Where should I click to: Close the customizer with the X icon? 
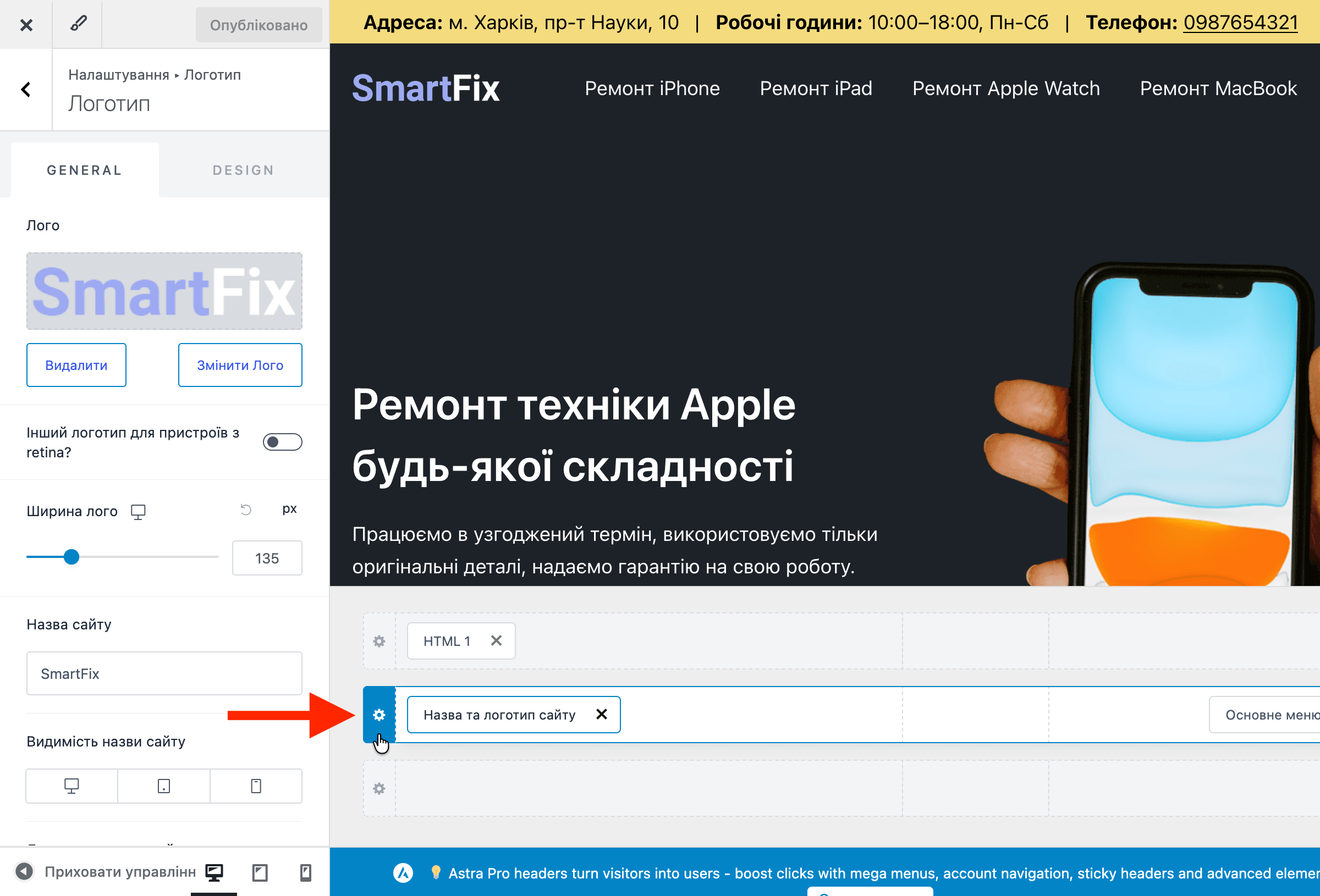click(26, 24)
